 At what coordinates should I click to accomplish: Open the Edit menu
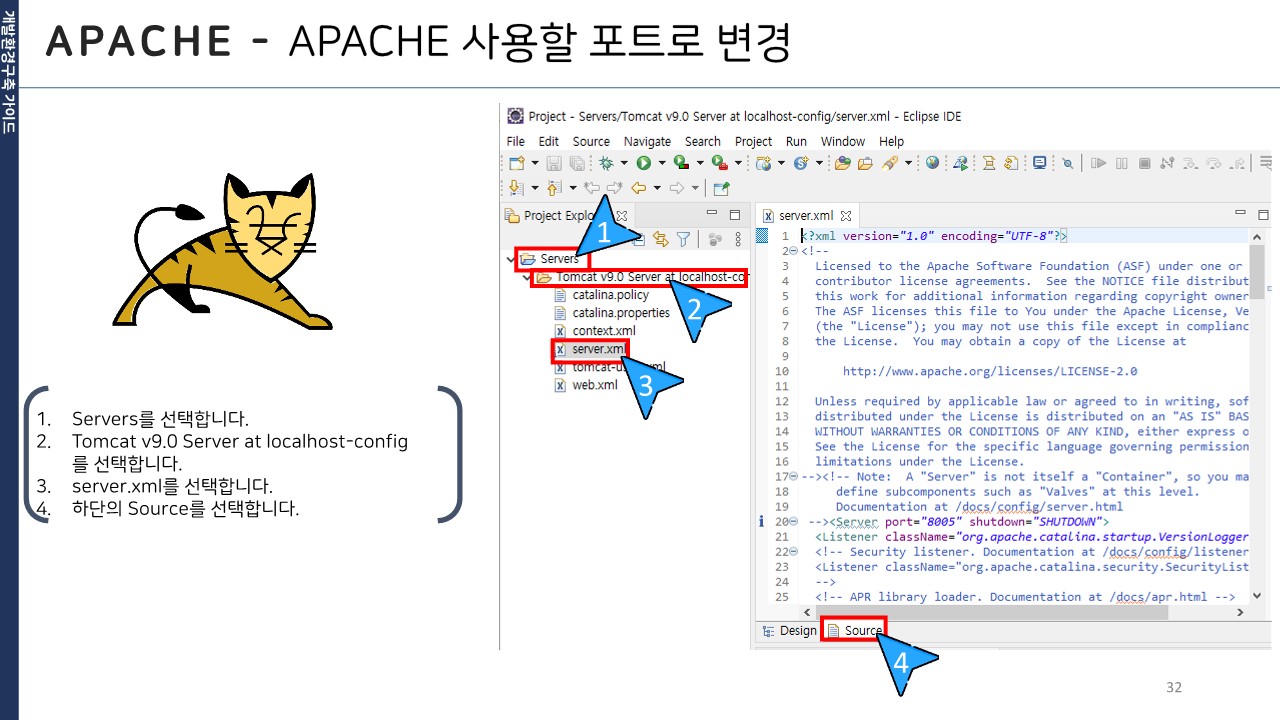[549, 141]
